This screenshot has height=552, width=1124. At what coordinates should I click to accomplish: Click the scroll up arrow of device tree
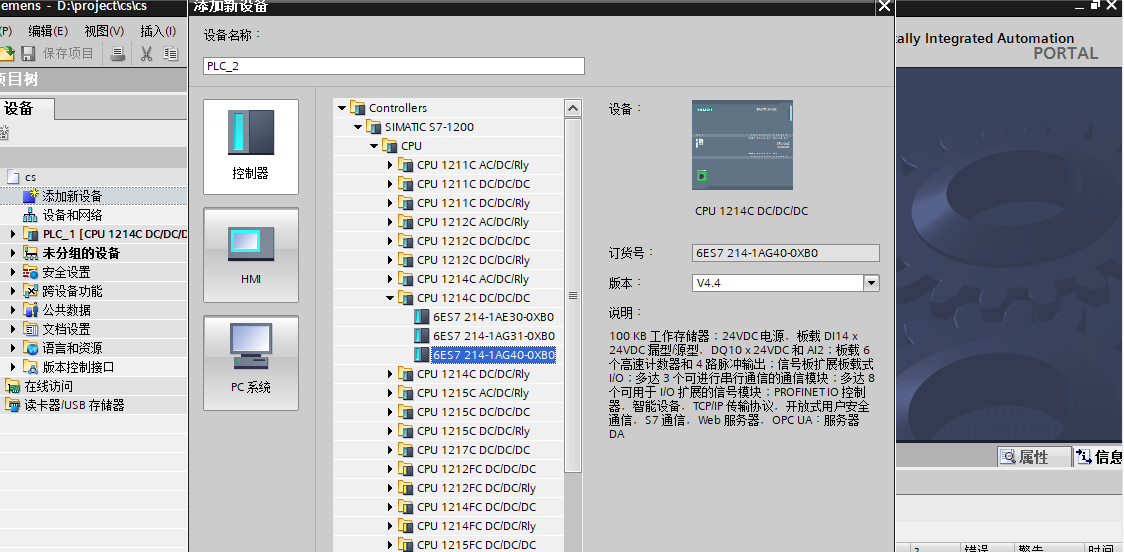point(573,108)
